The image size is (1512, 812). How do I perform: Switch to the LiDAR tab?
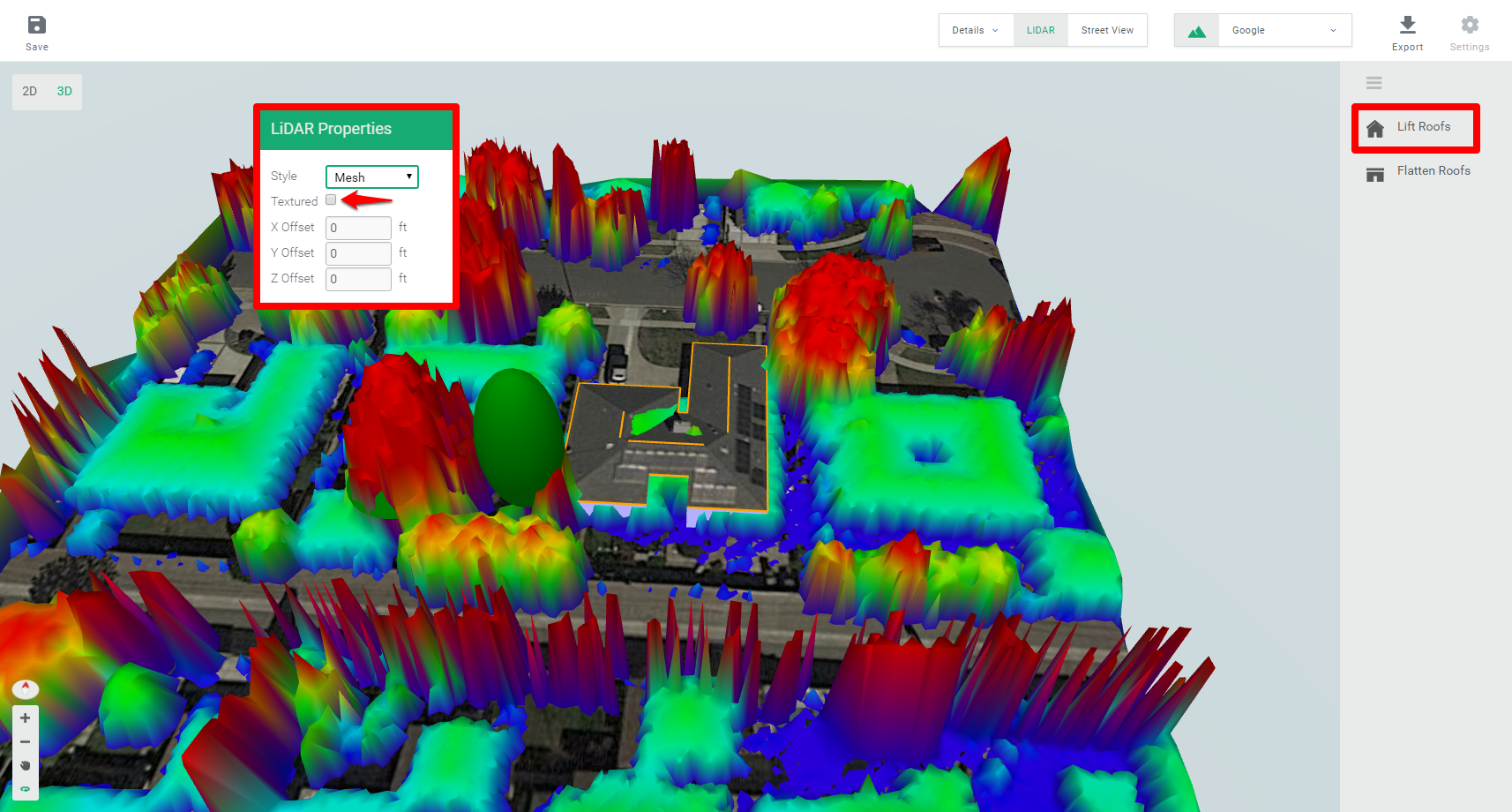[1040, 29]
